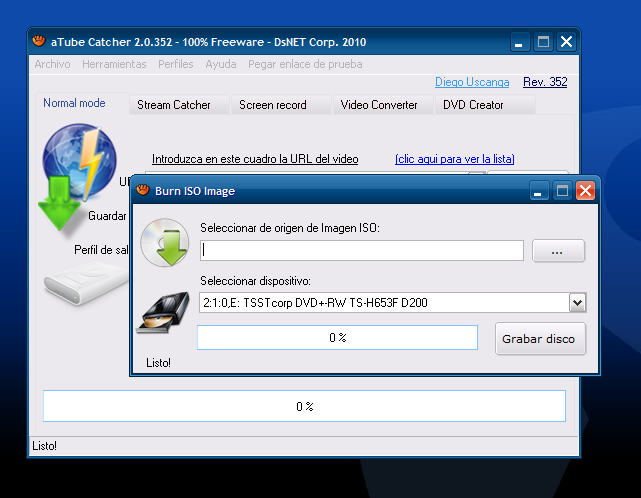Open the Screen record tab

tap(272, 105)
